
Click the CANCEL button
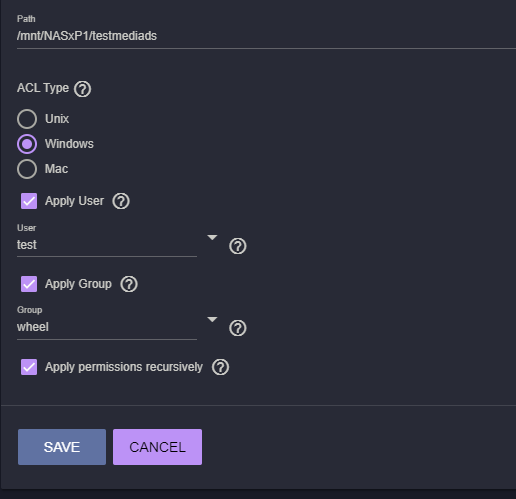point(157,447)
